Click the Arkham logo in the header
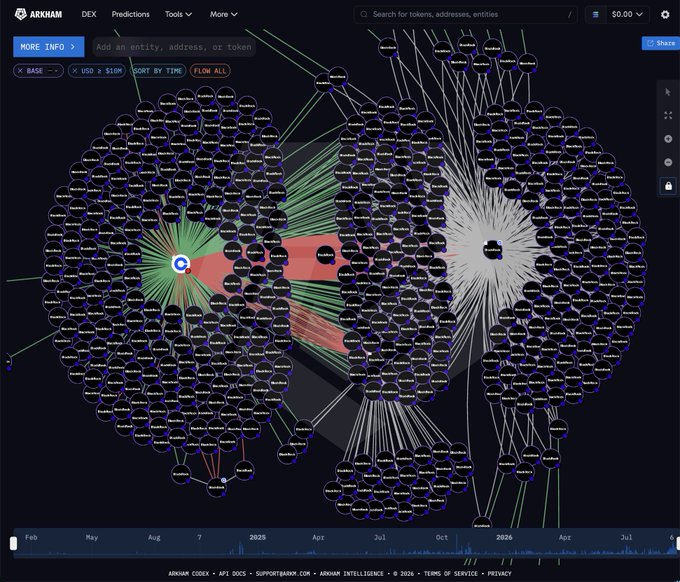The height and width of the screenshot is (582, 680). coord(38,14)
